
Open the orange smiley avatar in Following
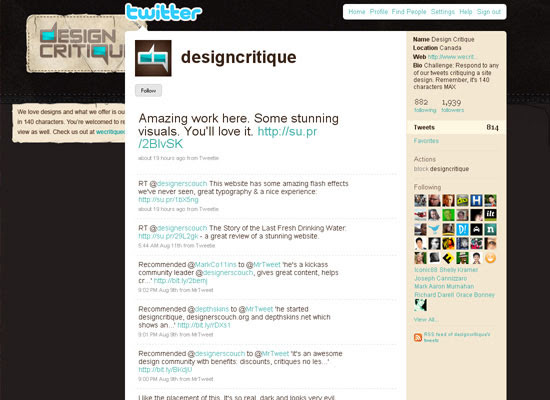click(490, 258)
